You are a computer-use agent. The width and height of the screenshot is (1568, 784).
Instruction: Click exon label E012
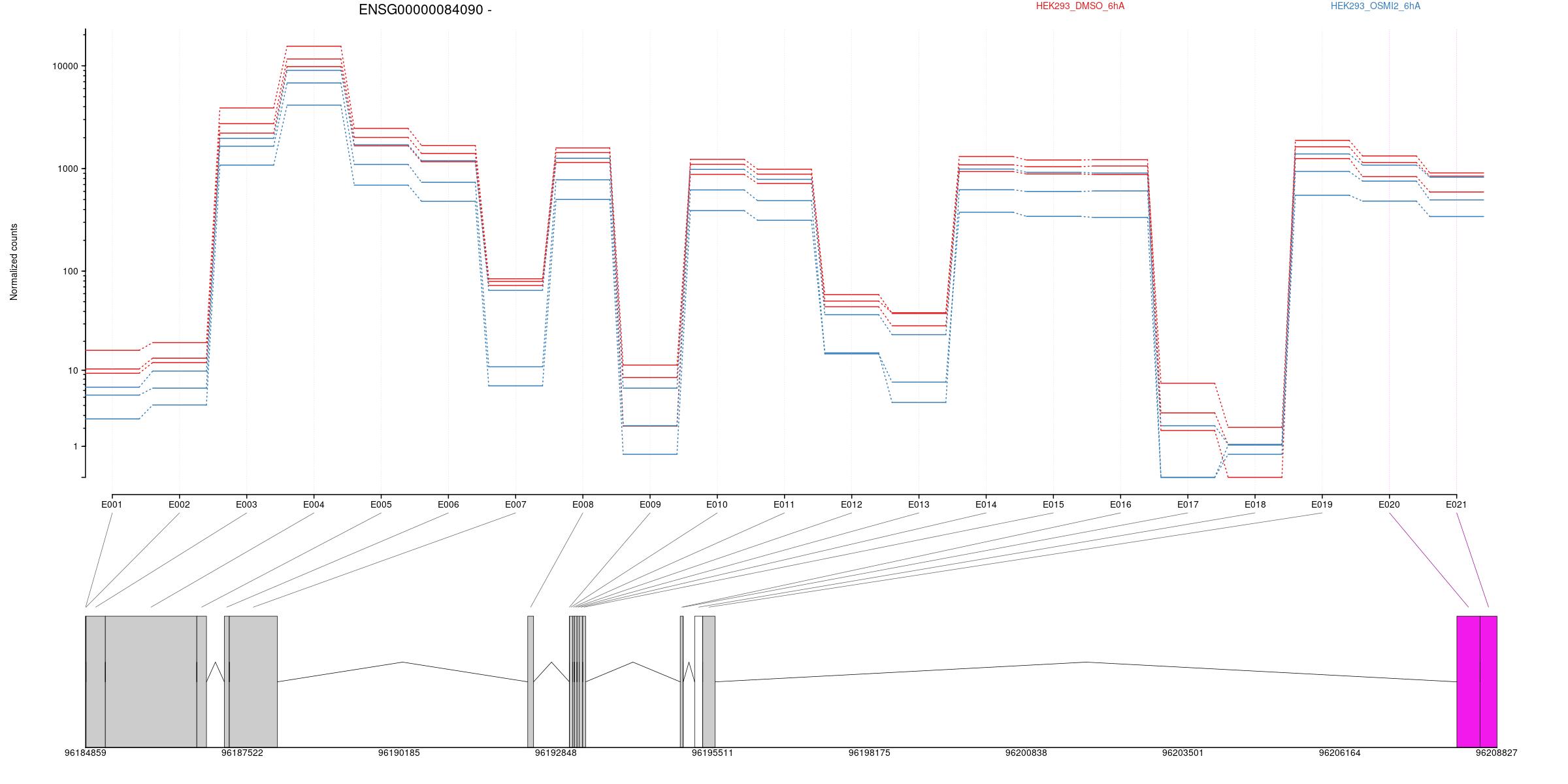[851, 504]
